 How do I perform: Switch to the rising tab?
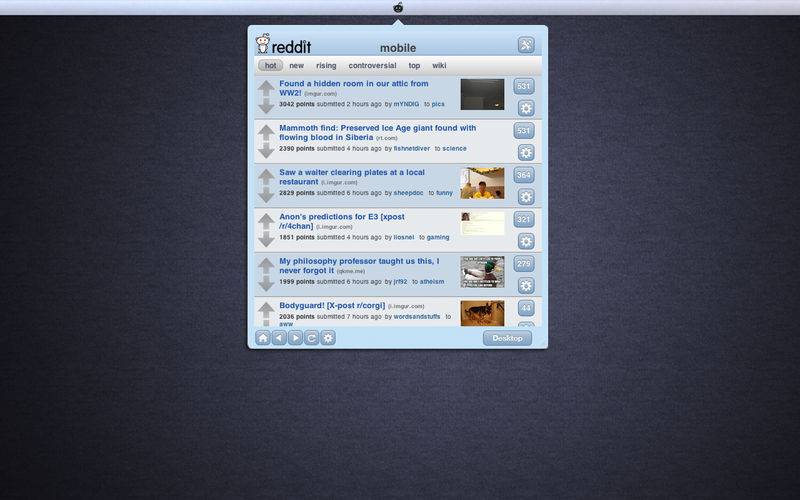click(x=326, y=65)
